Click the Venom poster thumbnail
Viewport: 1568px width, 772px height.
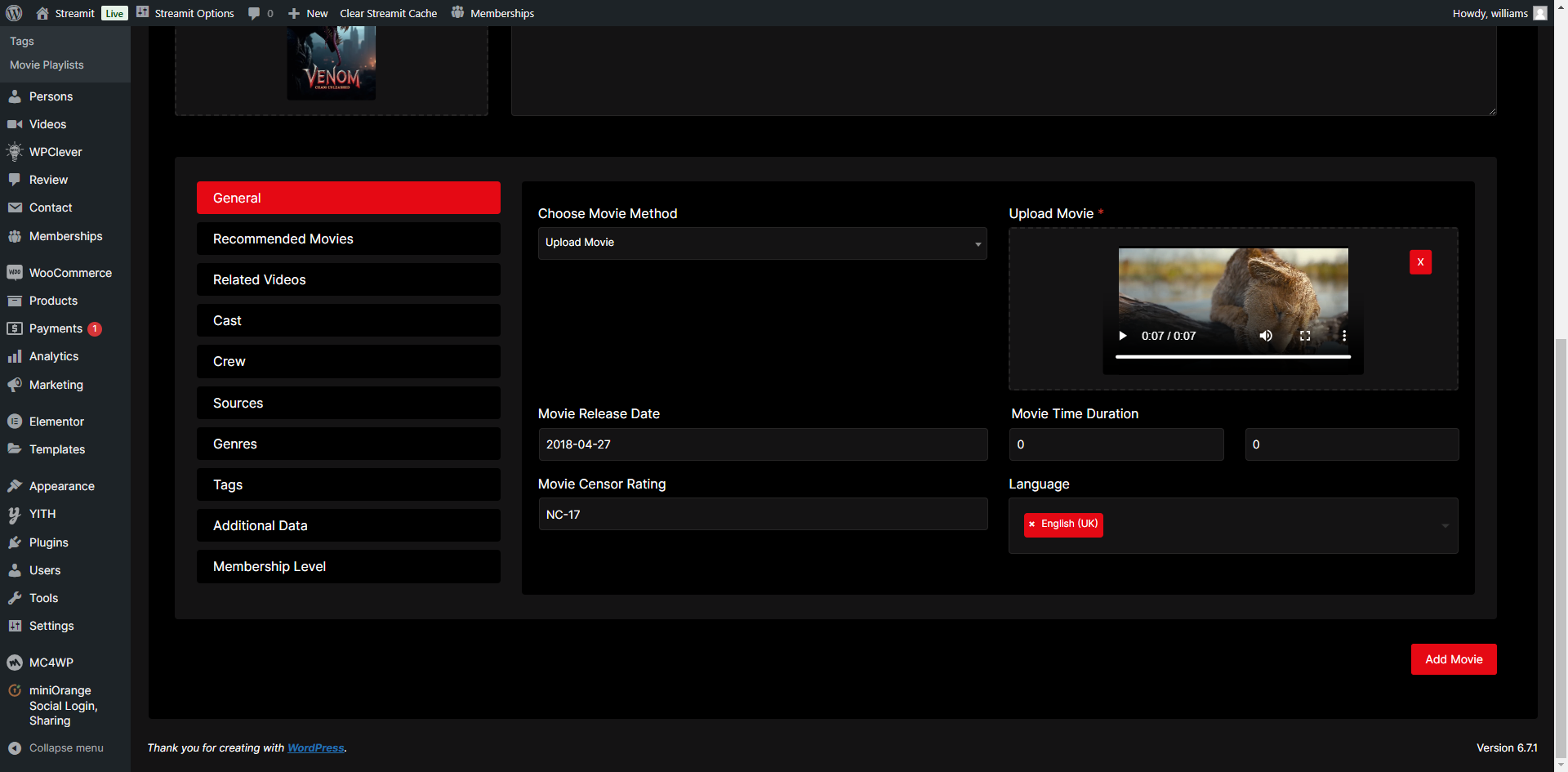[x=332, y=63]
